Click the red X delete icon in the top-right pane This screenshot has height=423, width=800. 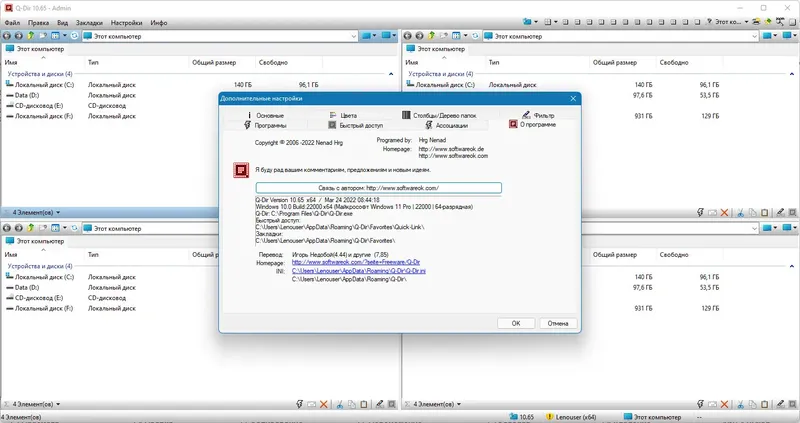tap(724, 212)
